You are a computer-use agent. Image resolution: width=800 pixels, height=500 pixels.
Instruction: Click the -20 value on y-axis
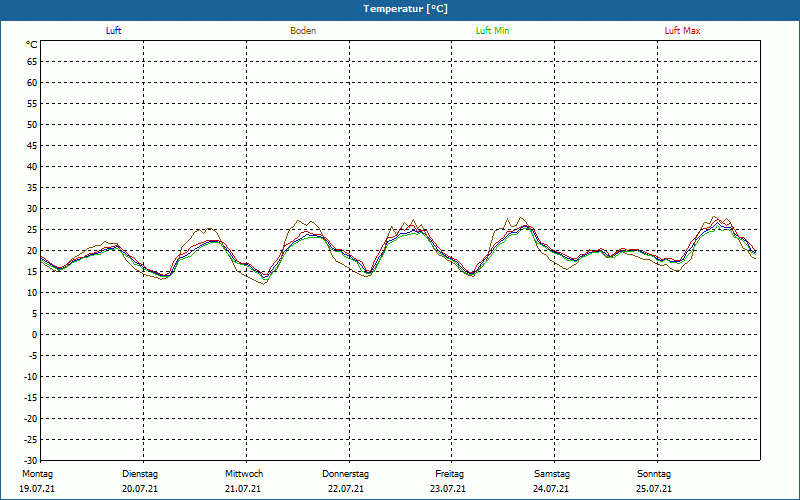pyautogui.click(x=31, y=419)
